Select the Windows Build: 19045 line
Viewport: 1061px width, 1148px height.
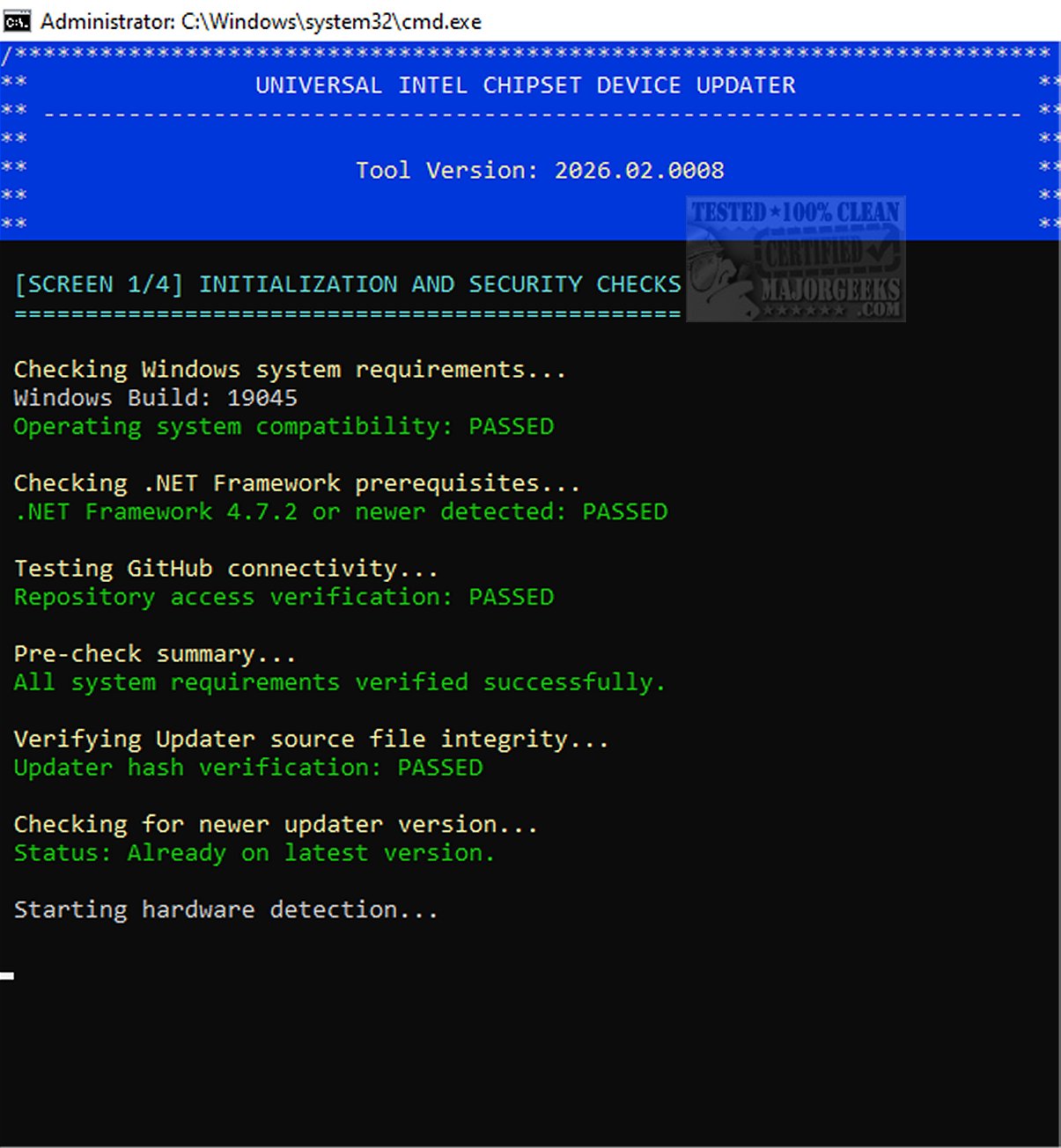coord(155,398)
